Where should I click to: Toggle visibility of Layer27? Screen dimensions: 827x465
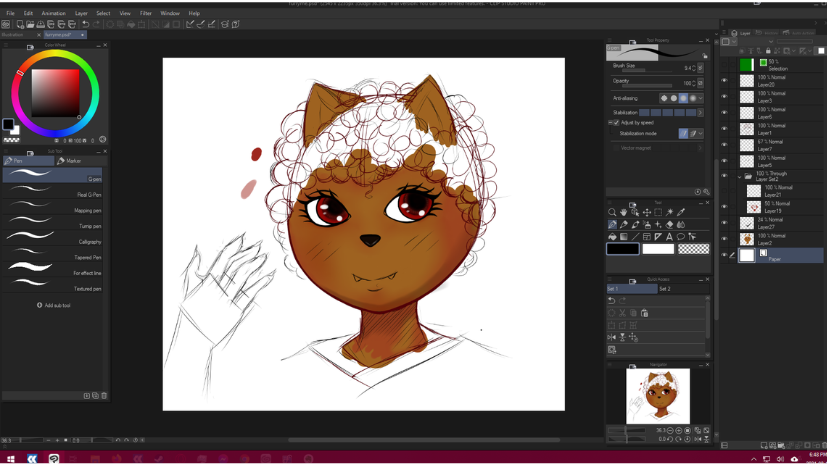click(x=725, y=224)
